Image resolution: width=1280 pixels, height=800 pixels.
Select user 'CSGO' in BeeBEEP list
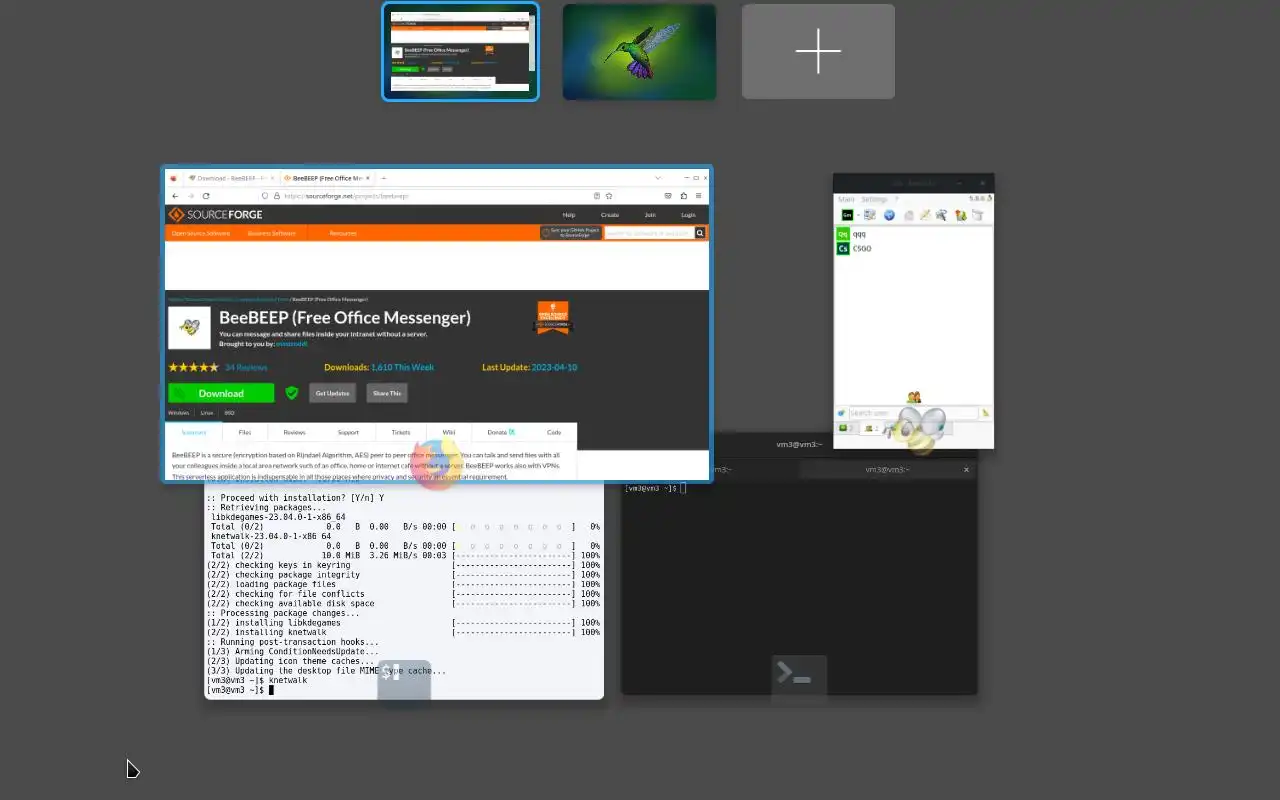[x=913, y=248]
